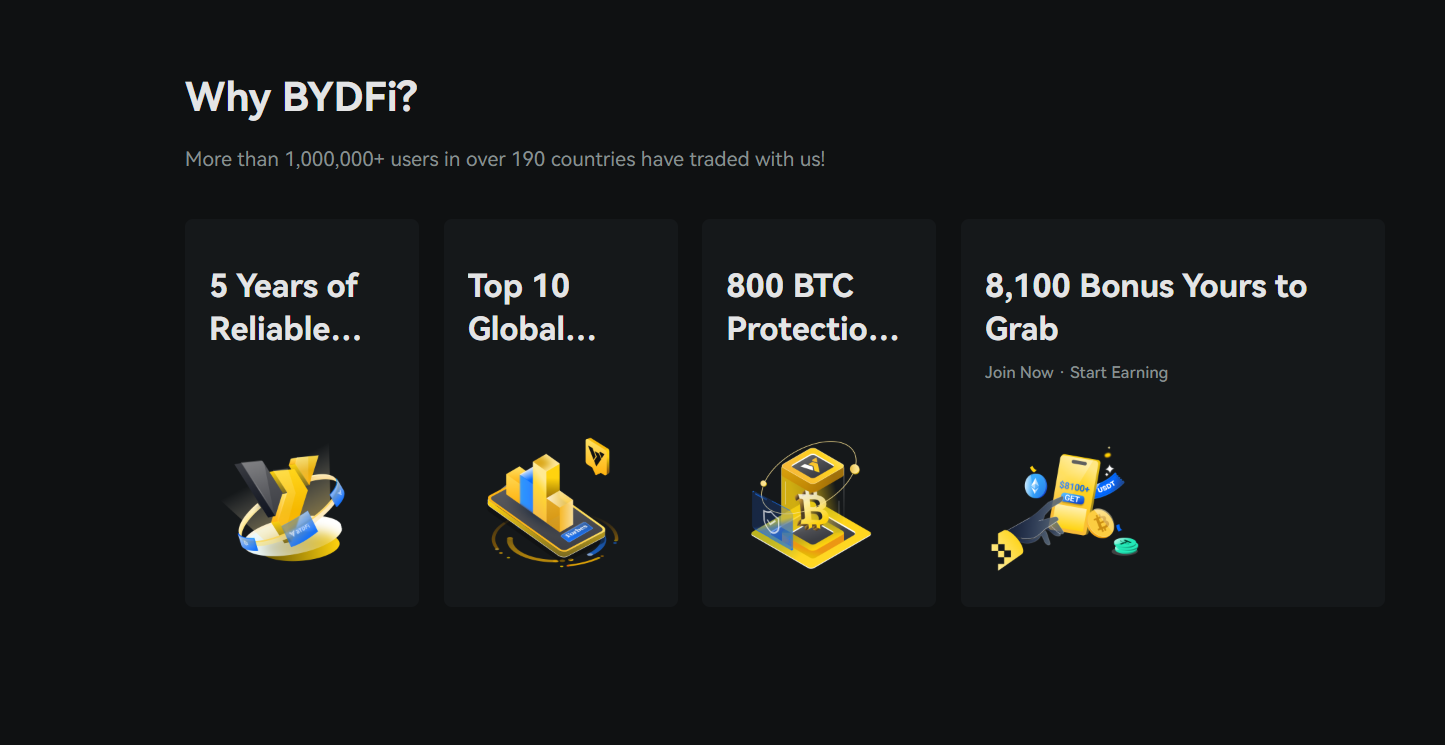The width and height of the screenshot is (1445, 745).
Task: Click the golden Bitcoin symbol in the vault
Action: (811, 510)
